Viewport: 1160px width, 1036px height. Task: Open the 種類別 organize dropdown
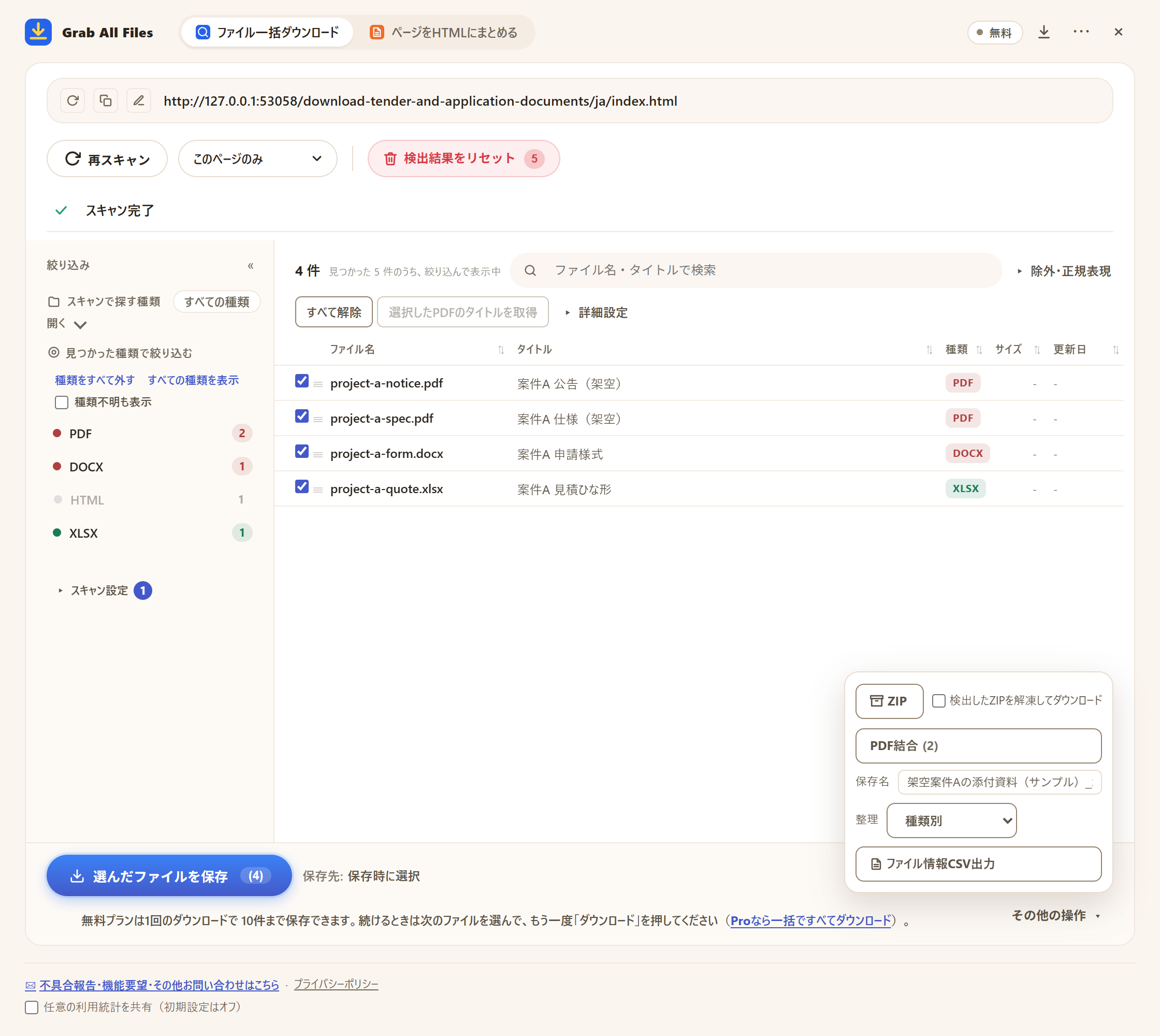(952, 821)
